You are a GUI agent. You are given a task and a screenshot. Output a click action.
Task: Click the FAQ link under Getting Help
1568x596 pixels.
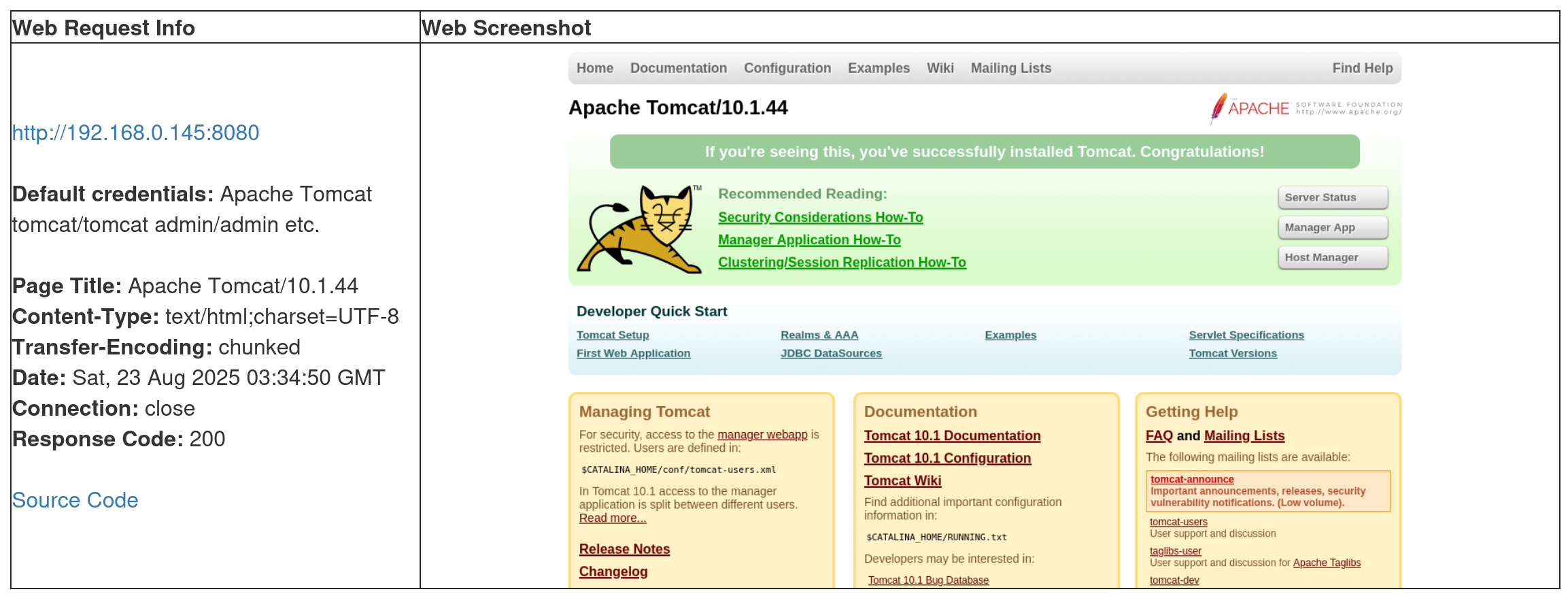coord(1159,435)
